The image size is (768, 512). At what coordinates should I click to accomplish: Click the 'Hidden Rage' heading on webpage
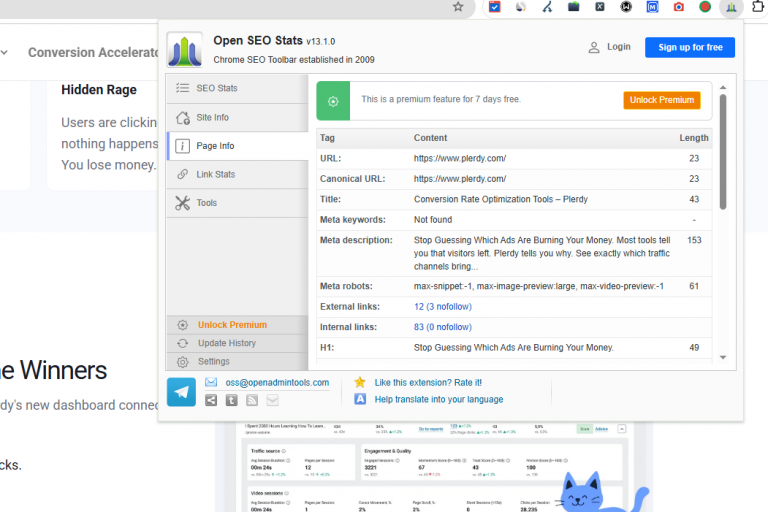coord(99,90)
